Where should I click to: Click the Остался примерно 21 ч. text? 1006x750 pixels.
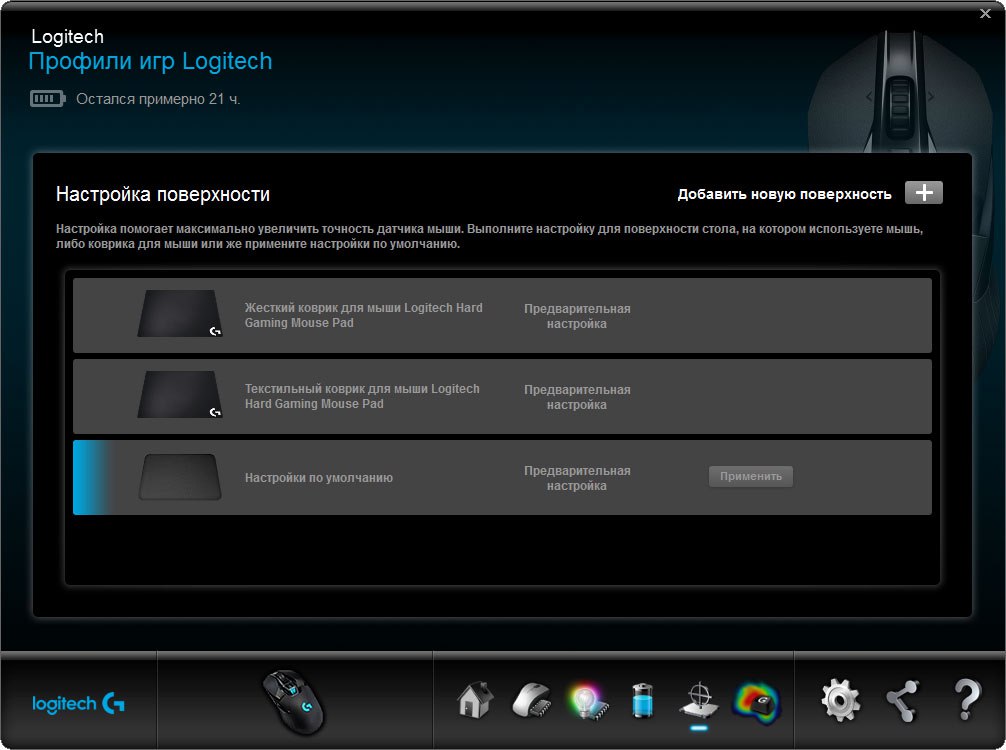point(158,99)
